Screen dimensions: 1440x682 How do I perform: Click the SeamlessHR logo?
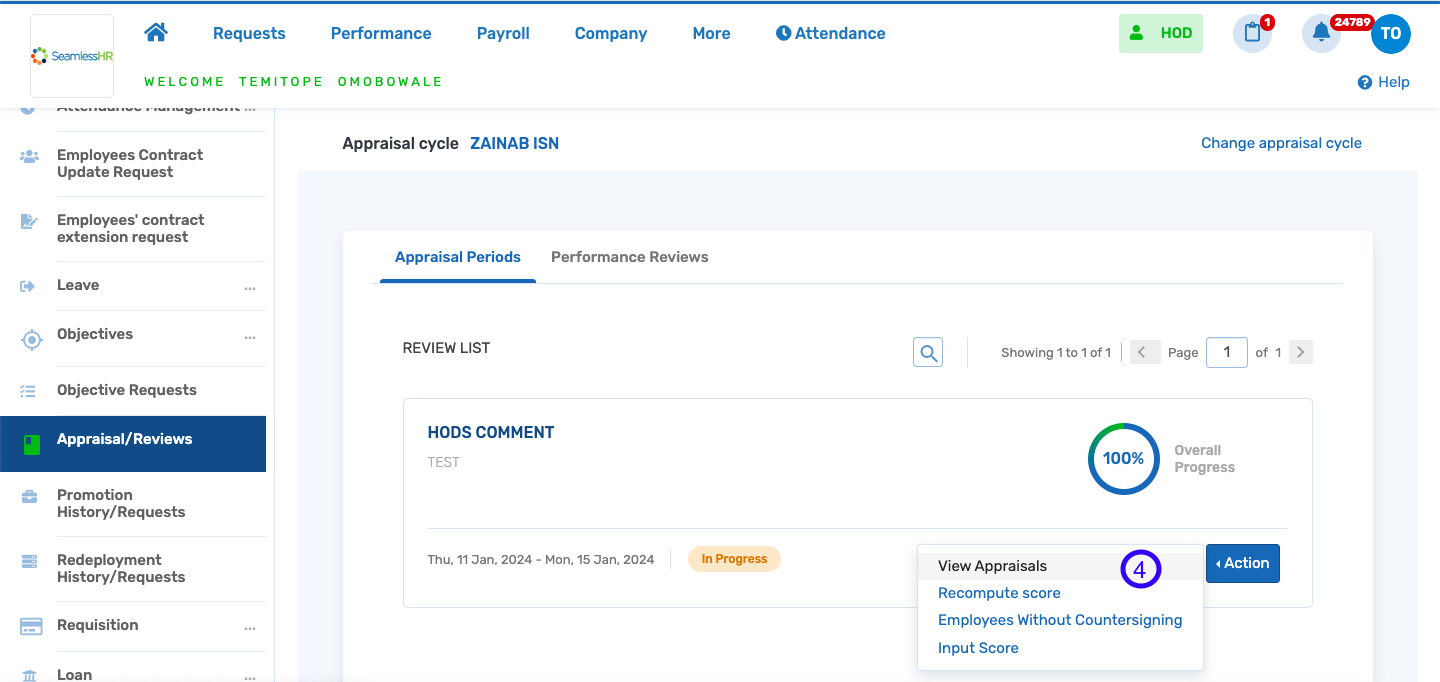click(x=72, y=56)
